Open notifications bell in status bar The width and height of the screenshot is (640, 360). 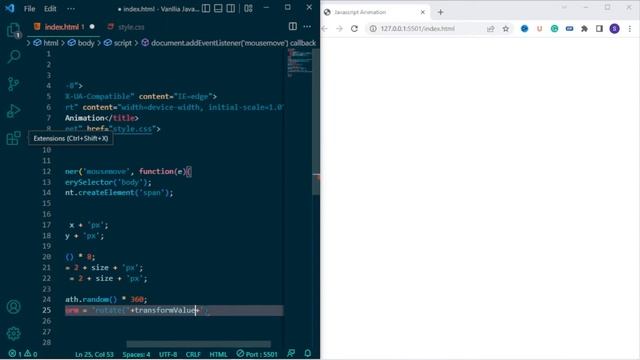tap(308, 353)
